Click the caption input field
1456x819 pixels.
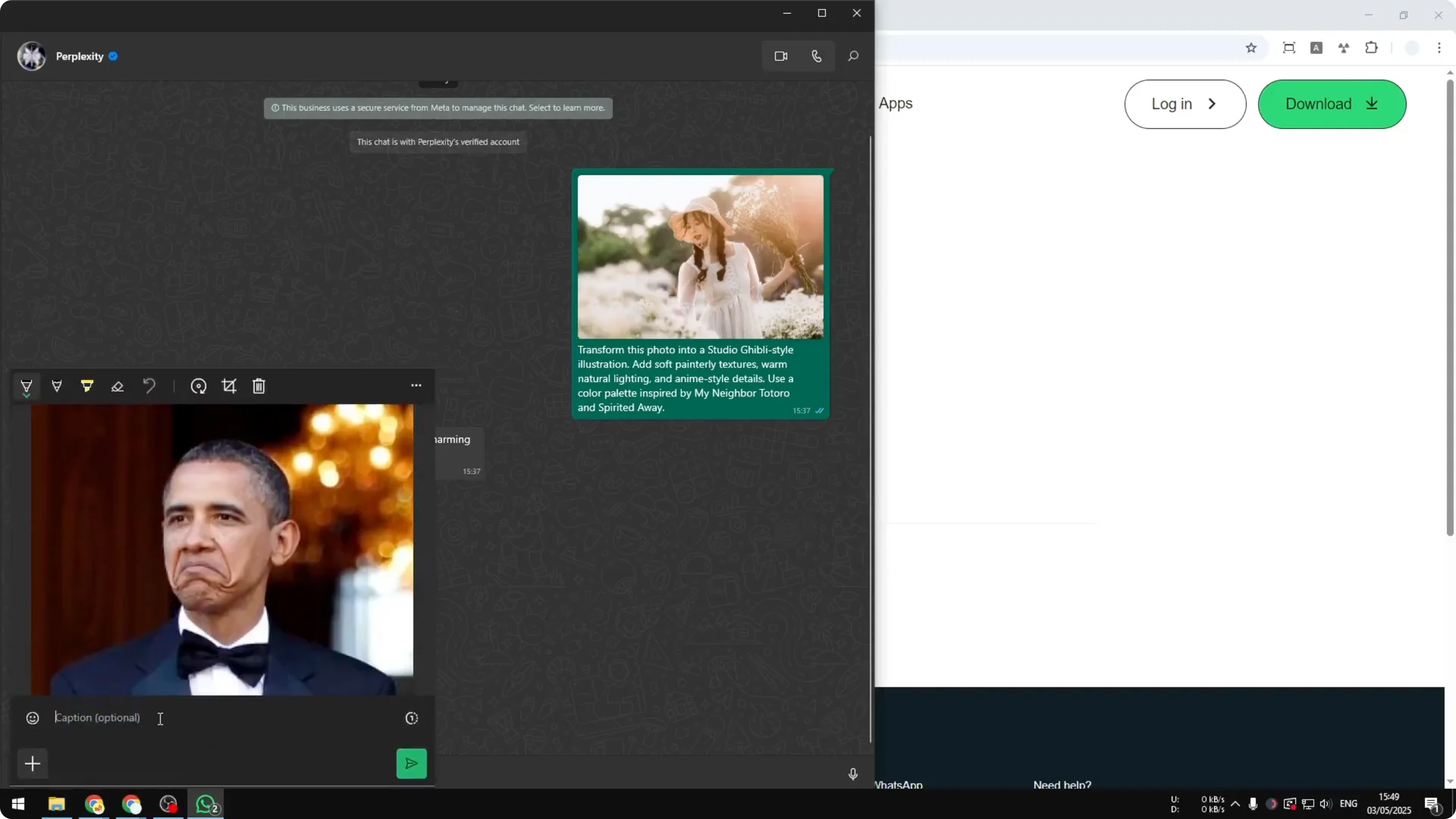pos(114,718)
